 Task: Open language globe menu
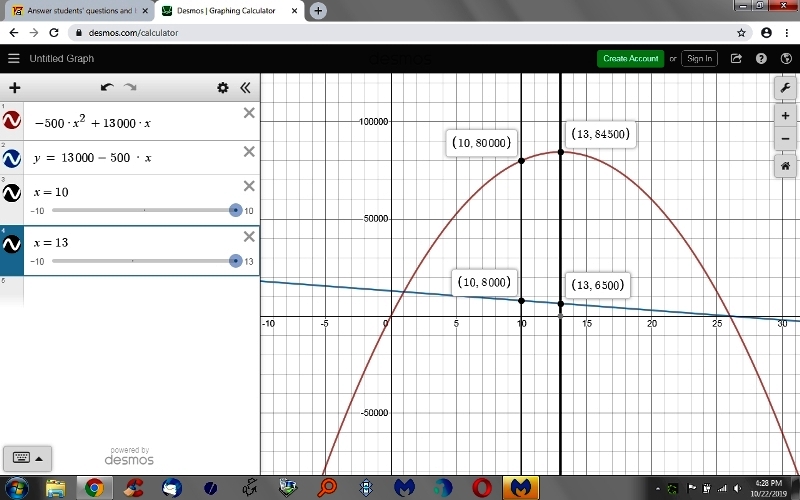[x=786, y=59]
